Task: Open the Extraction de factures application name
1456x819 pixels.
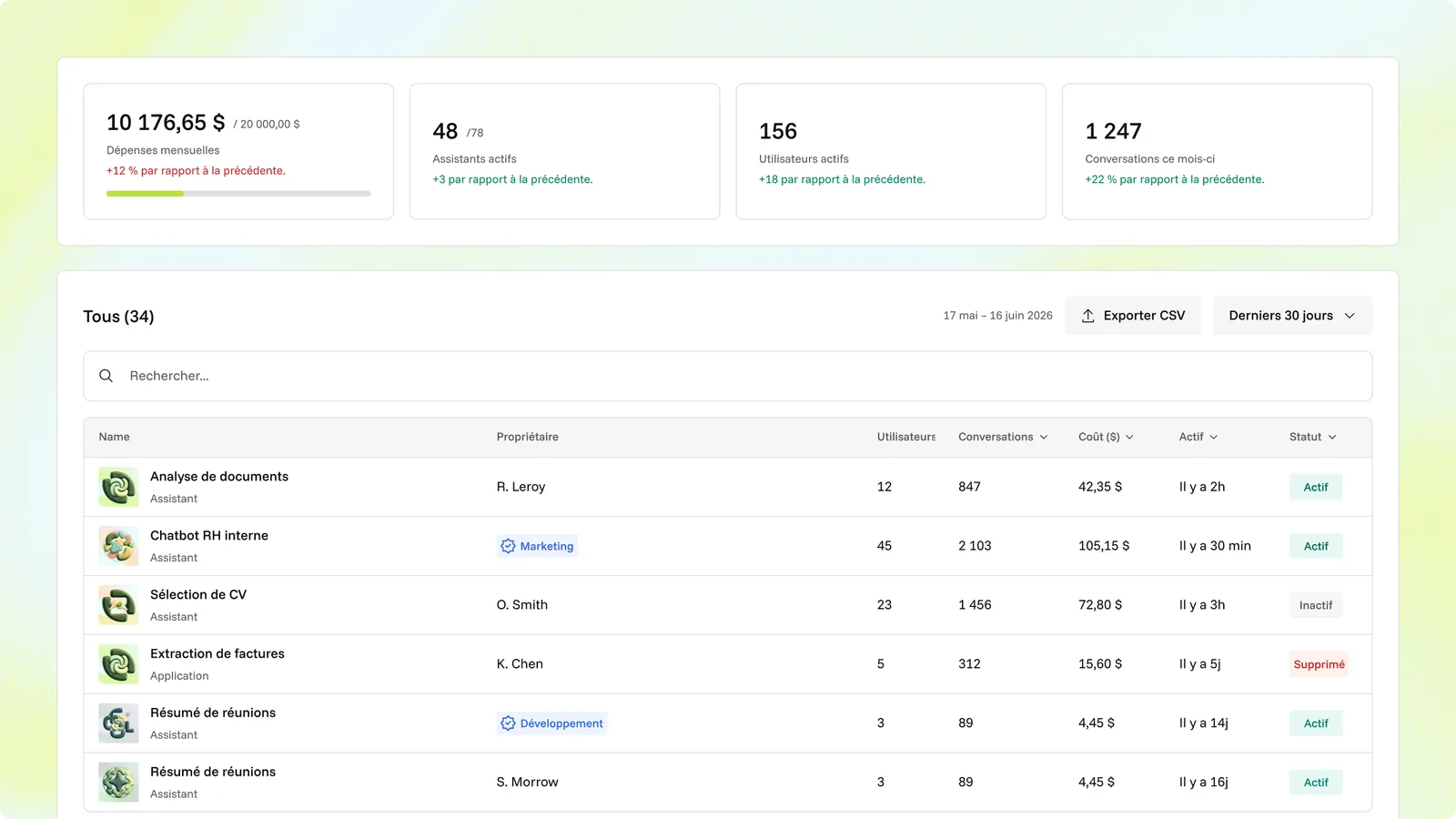Action: click(217, 653)
